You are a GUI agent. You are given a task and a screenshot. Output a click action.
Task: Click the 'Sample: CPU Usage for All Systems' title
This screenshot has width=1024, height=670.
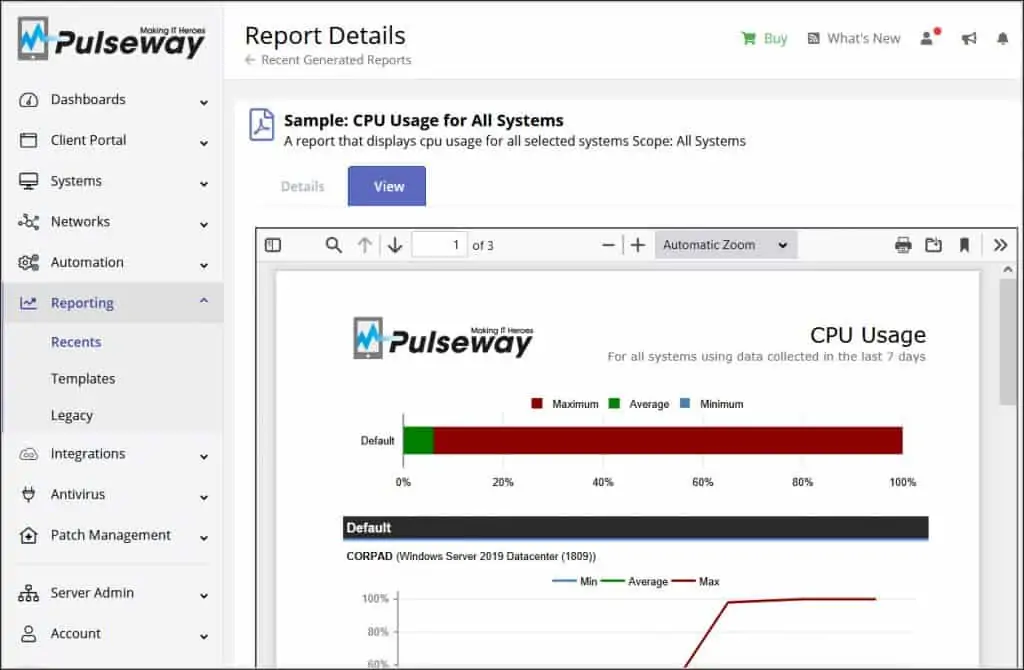[423, 121]
